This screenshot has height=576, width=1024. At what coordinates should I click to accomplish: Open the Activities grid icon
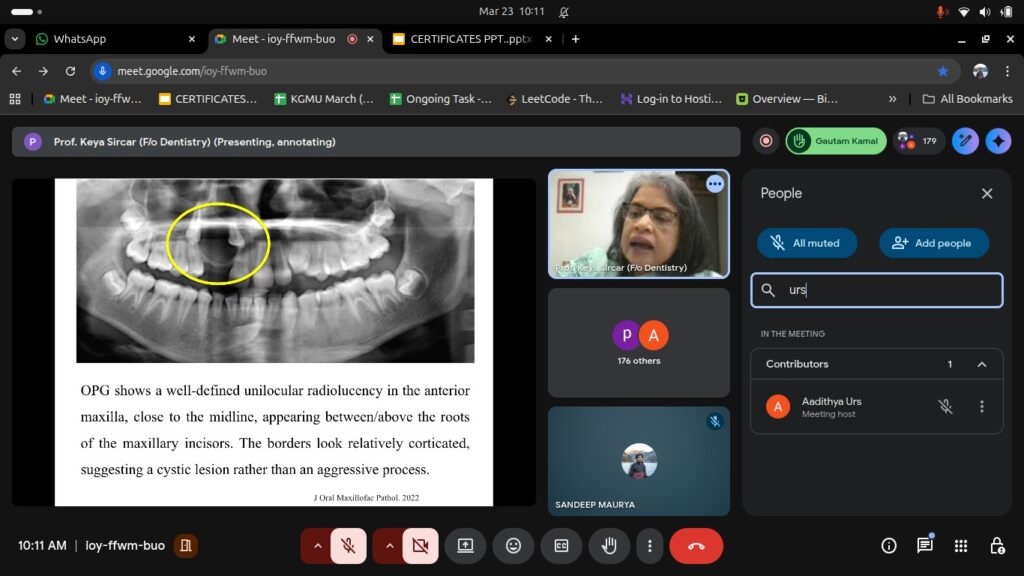tap(960, 546)
